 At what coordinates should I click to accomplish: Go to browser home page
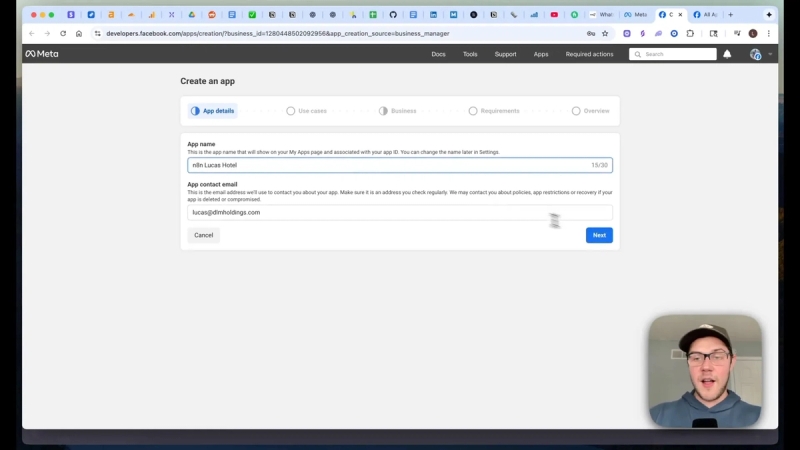pyautogui.click(x=79, y=34)
